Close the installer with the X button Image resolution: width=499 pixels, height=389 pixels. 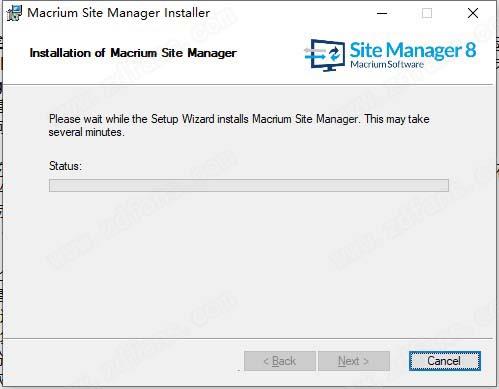(473, 13)
